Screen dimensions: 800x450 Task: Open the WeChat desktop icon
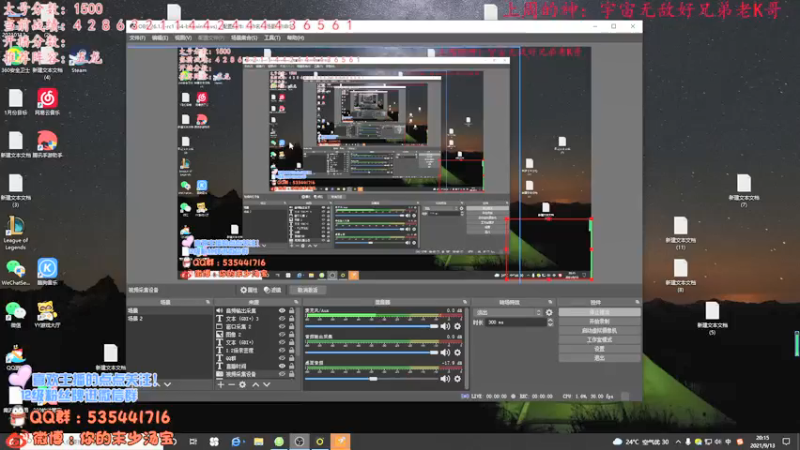click(15, 314)
